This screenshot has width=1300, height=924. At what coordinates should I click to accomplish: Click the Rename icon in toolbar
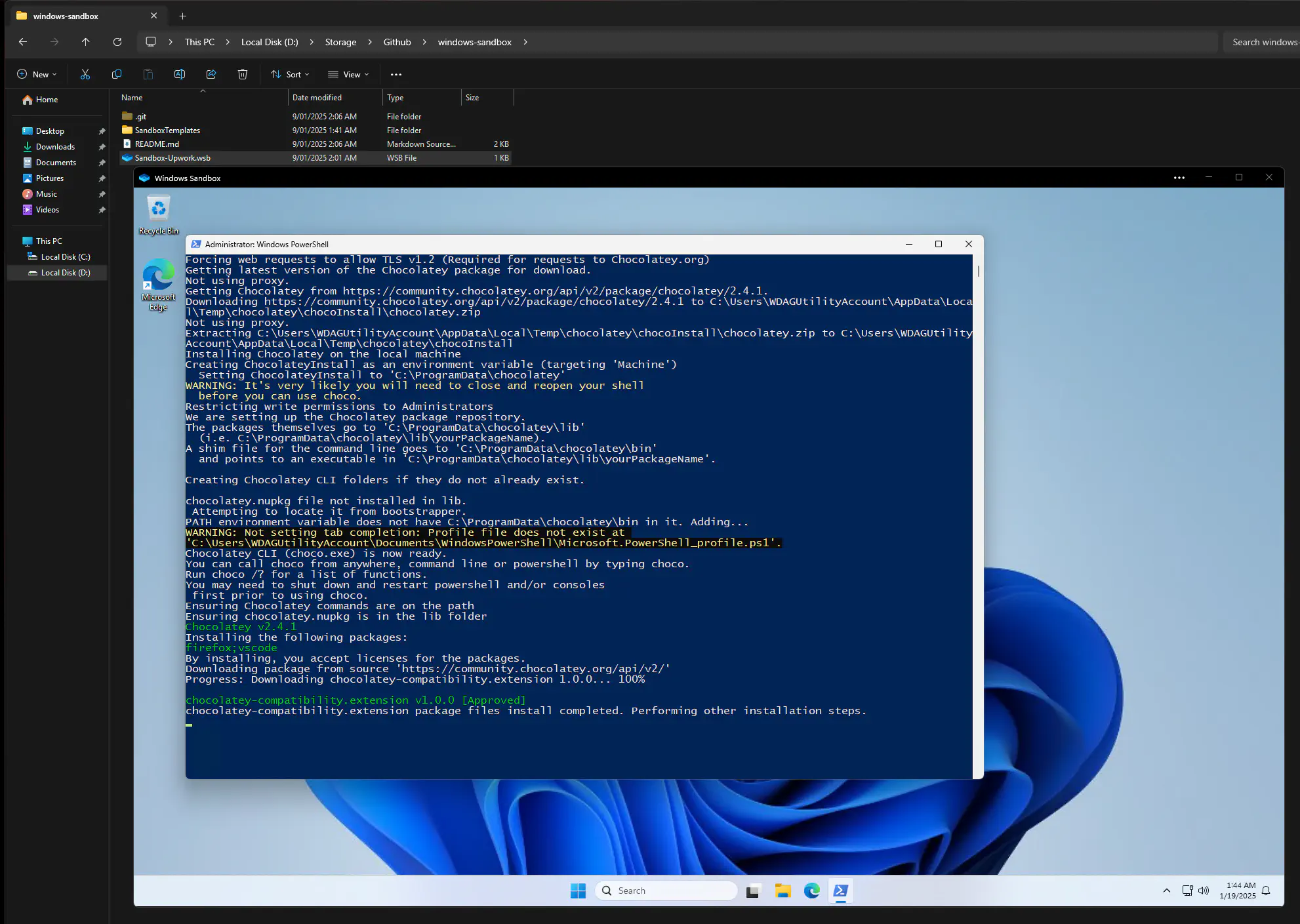(179, 74)
